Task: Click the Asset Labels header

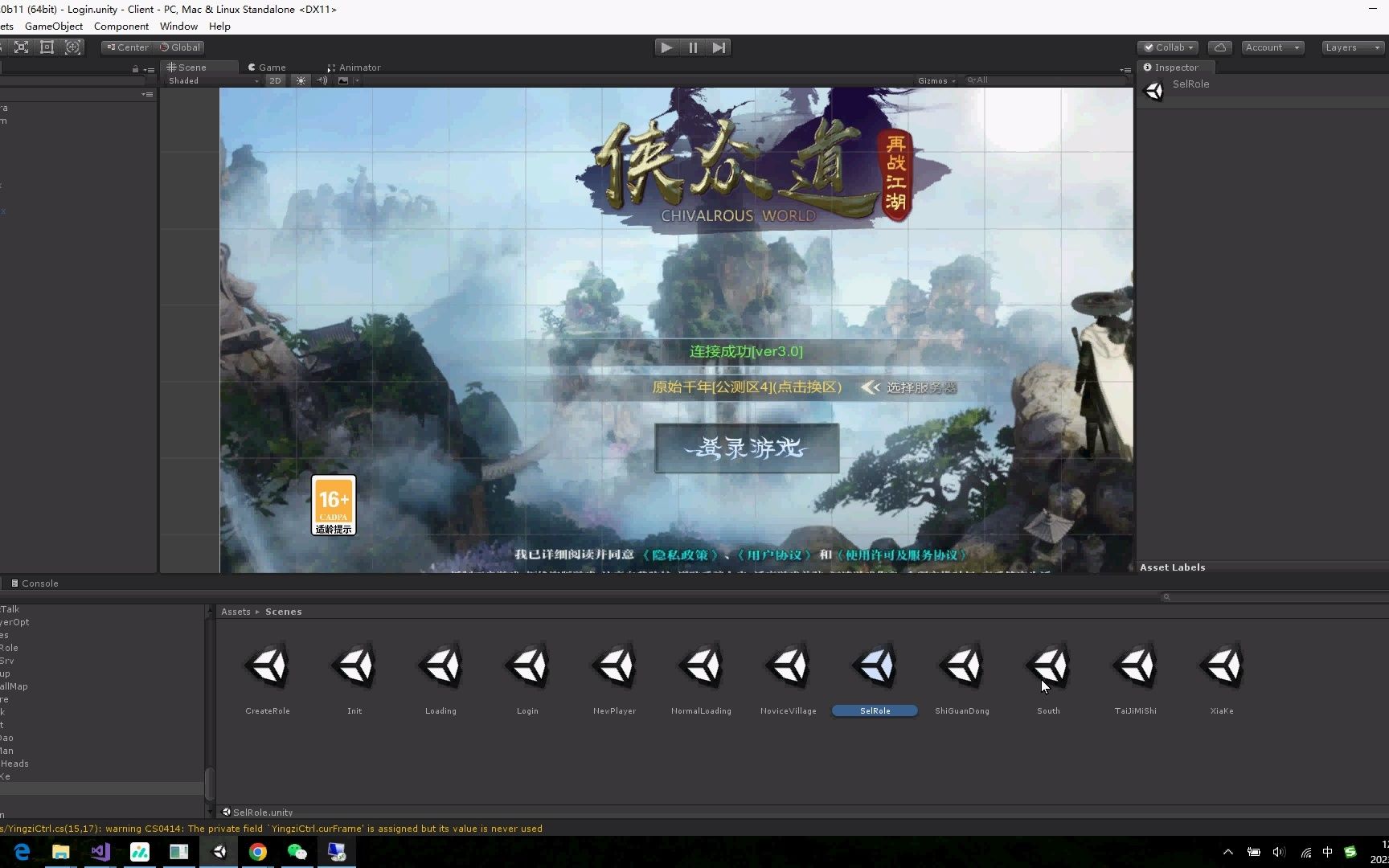Action: point(1172,567)
